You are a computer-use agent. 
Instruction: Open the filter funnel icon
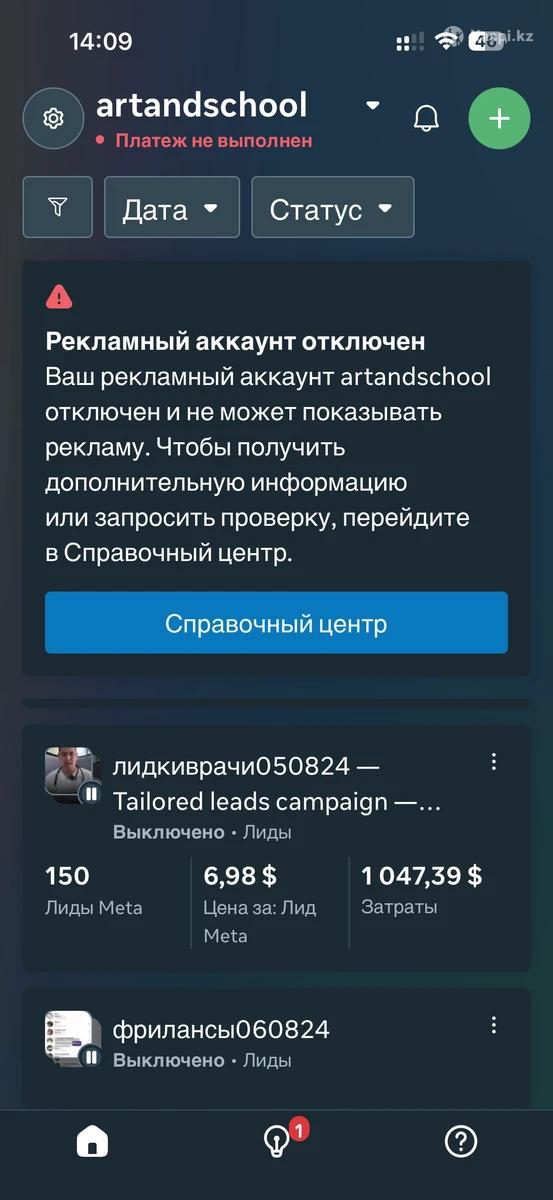coord(58,207)
